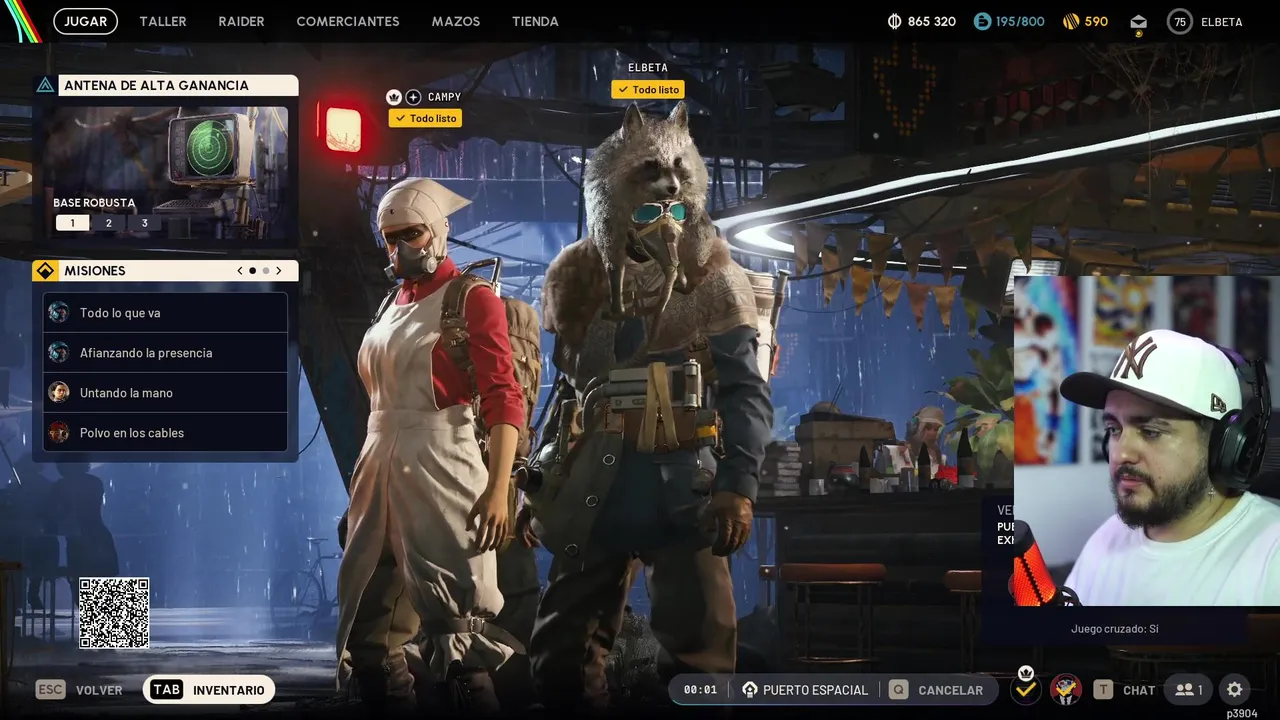Click the CAMPY player name
Image resolution: width=1280 pixels, height=720 pixels.
pyautogui.click(x=444, y=97)
